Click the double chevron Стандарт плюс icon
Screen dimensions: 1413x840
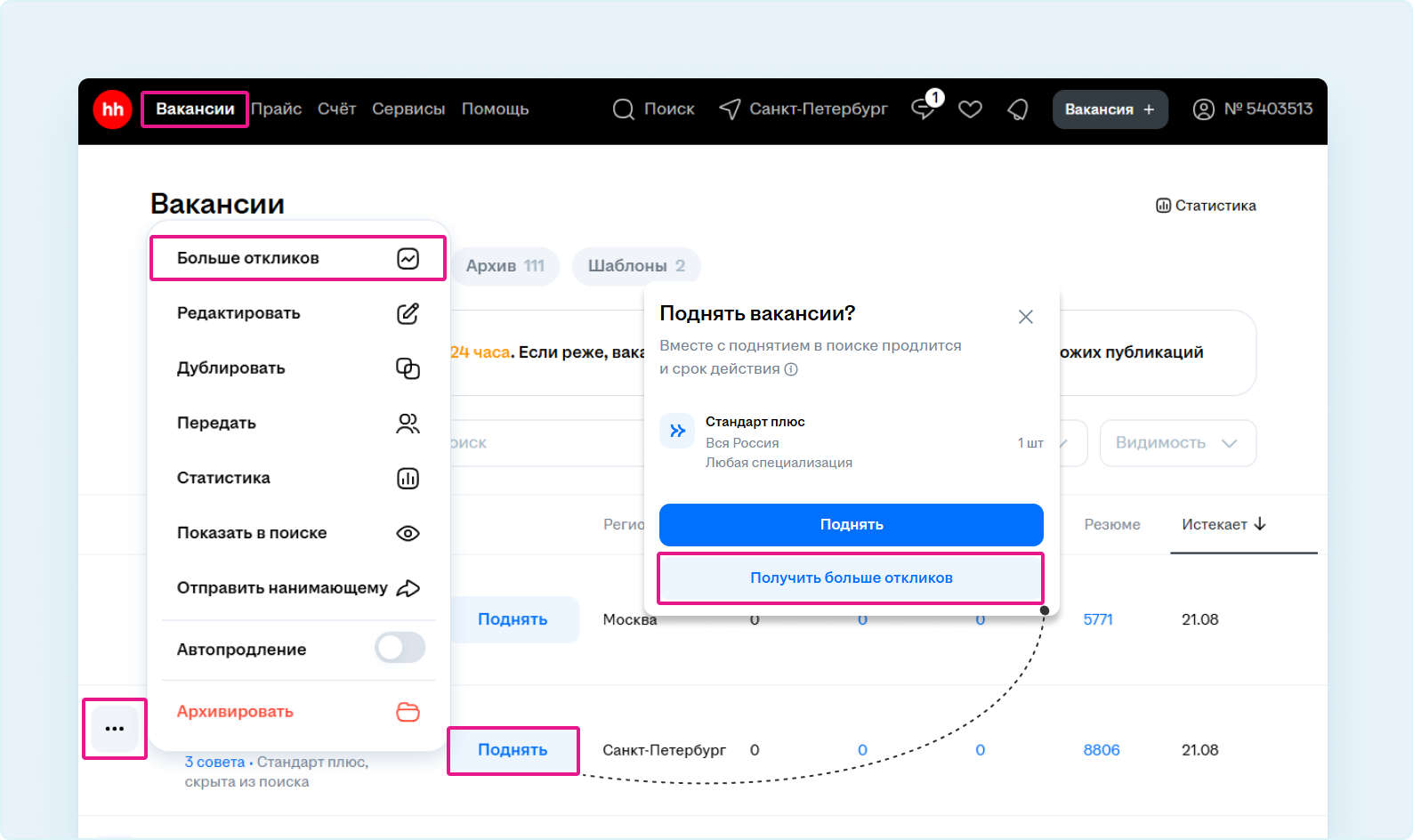[x=677, y=431]
